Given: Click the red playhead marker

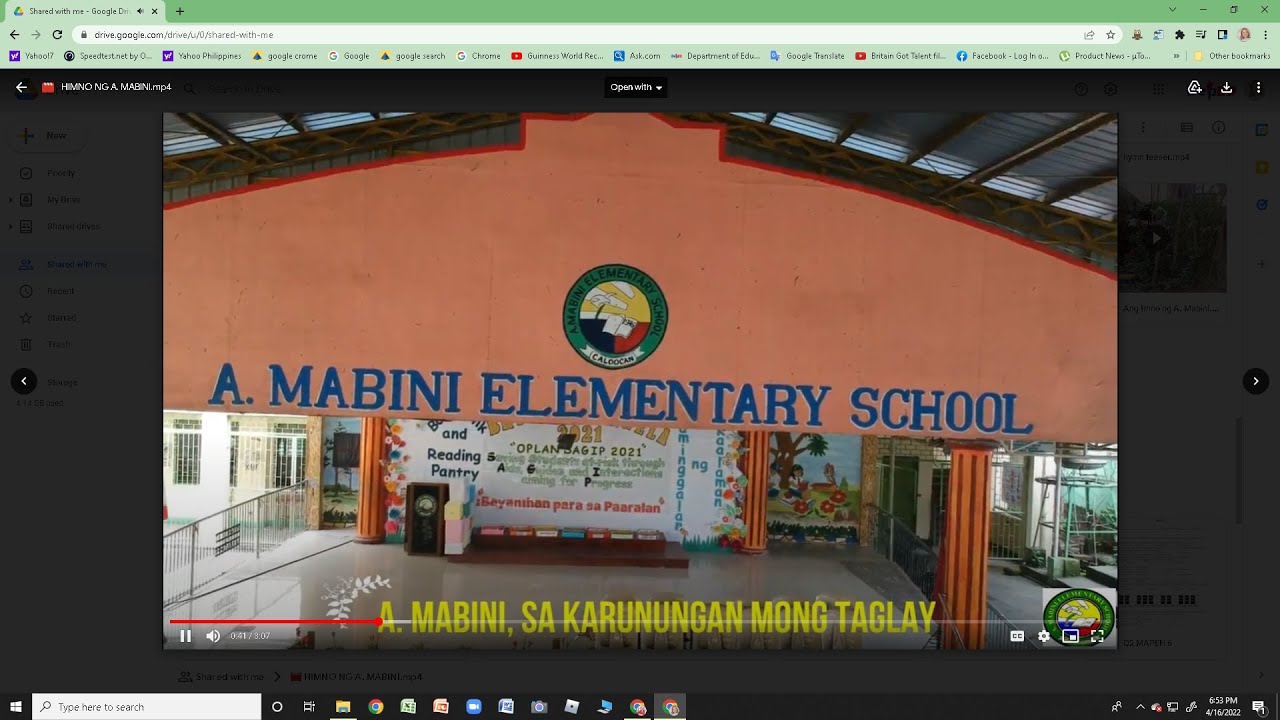Looking at the screenshot, I should (378, 622).
